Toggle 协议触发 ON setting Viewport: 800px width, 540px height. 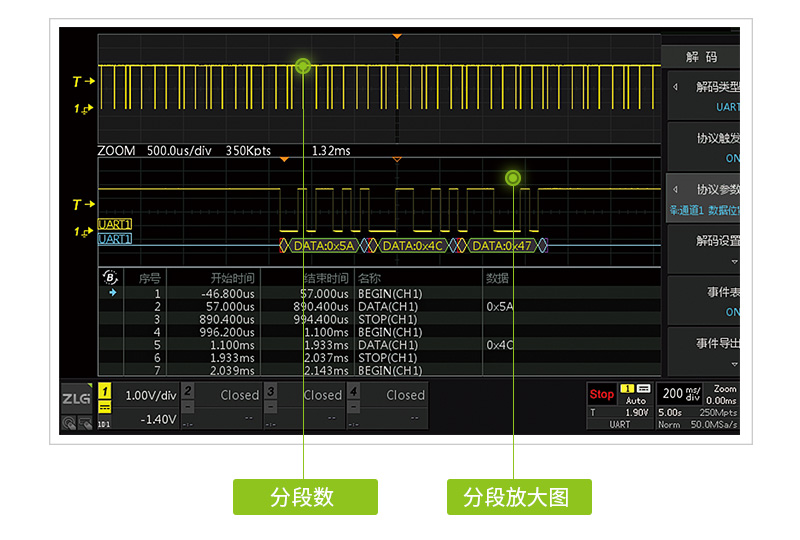pos(704,148)
